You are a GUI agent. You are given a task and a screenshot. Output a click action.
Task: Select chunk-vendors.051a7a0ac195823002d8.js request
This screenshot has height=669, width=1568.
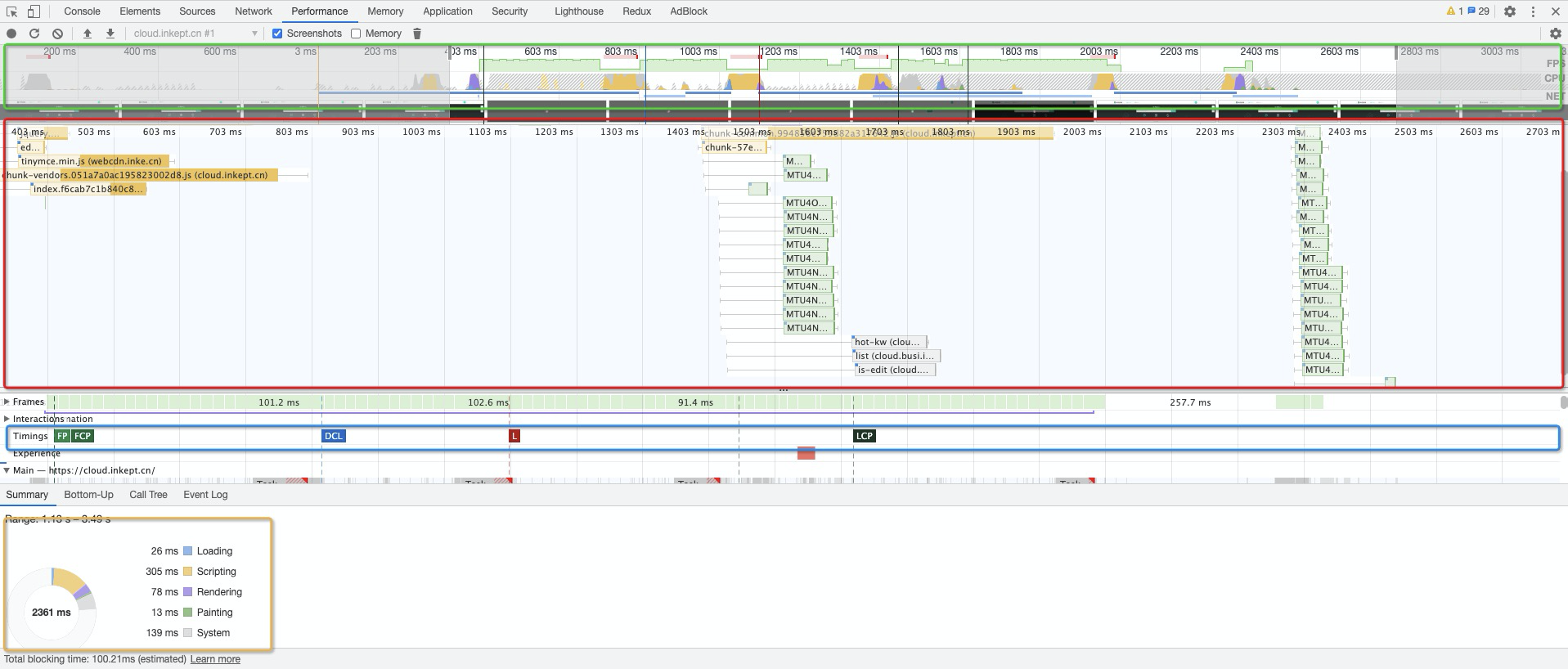(140, 175)
